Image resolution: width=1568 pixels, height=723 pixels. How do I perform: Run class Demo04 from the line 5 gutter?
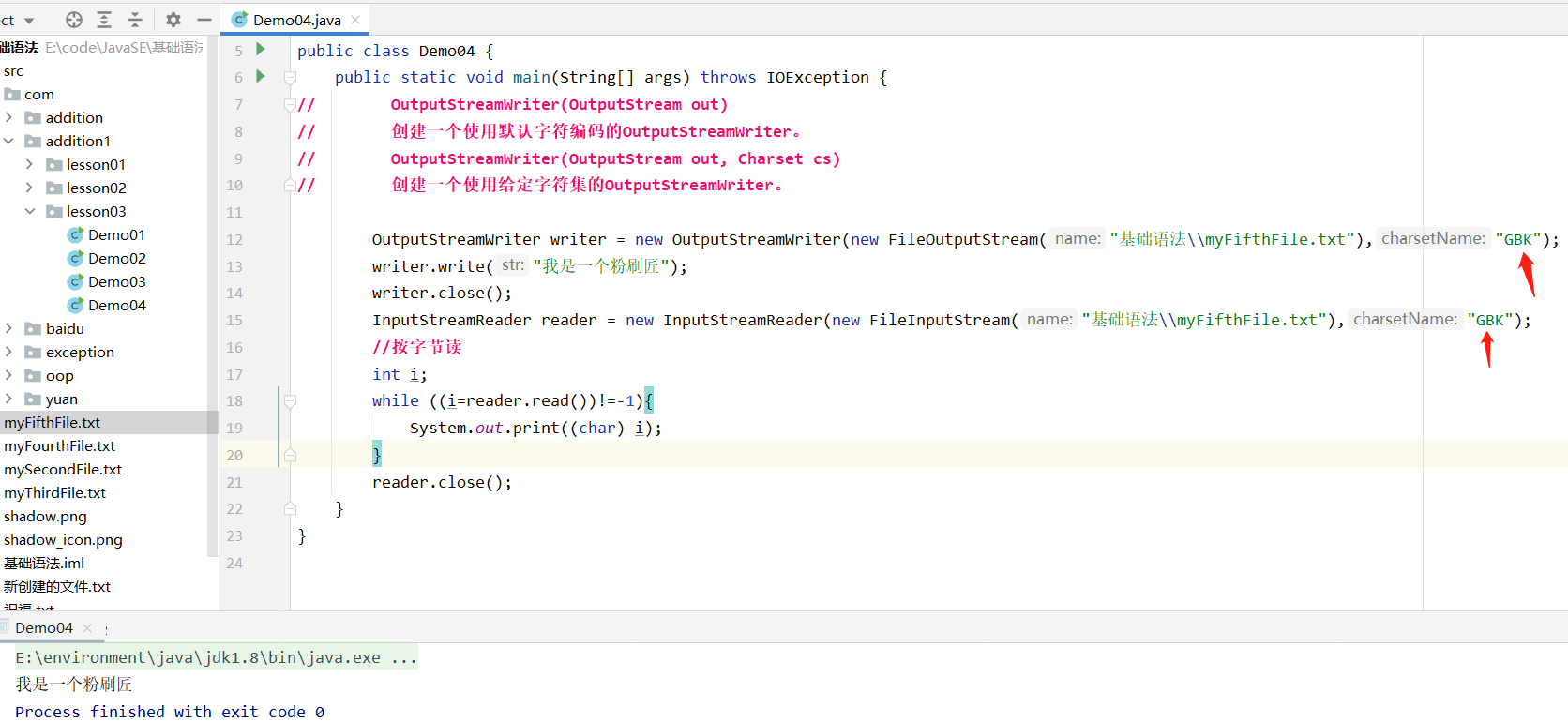tap(261, 50)
